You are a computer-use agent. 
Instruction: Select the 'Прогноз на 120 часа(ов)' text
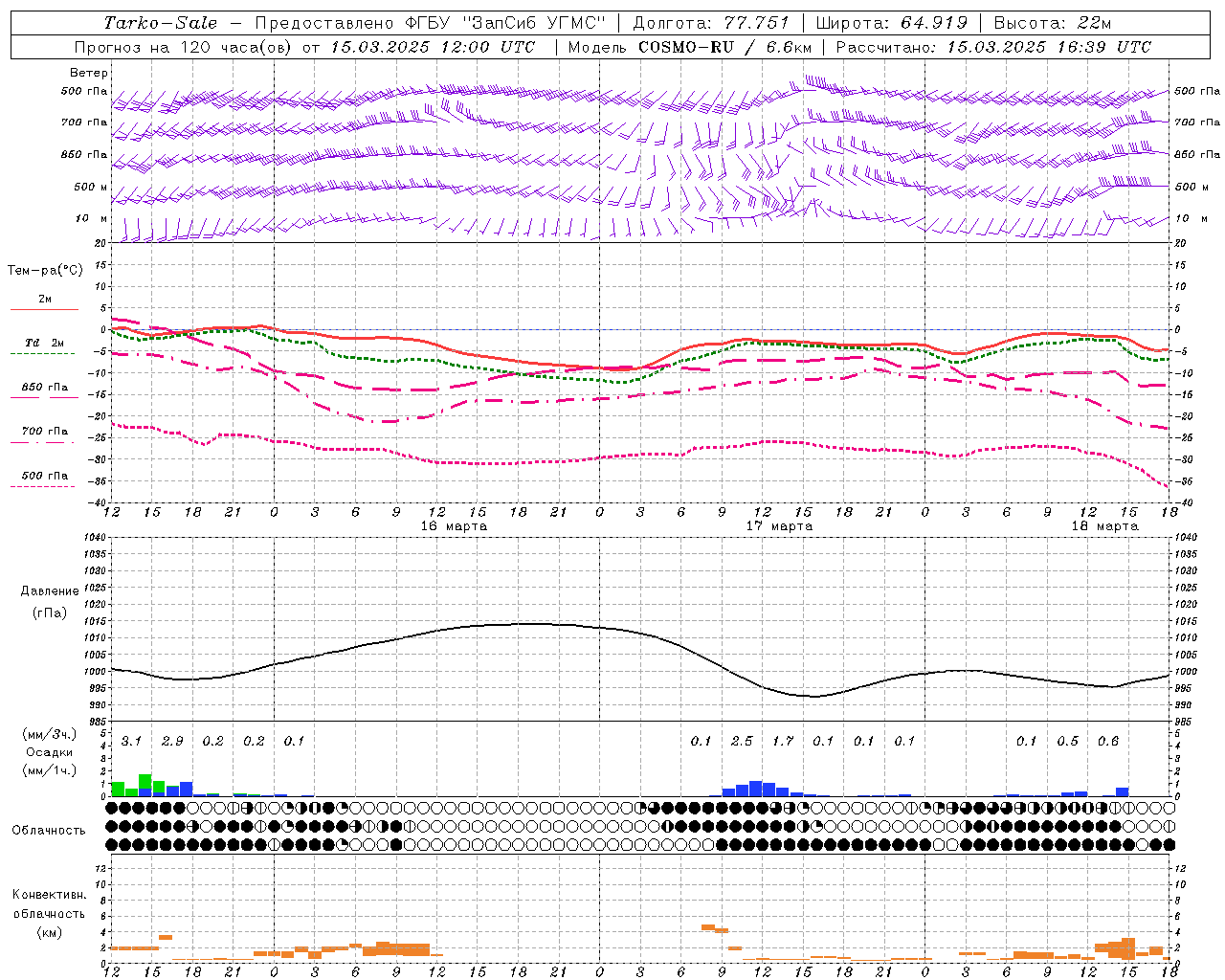point(184,47)
